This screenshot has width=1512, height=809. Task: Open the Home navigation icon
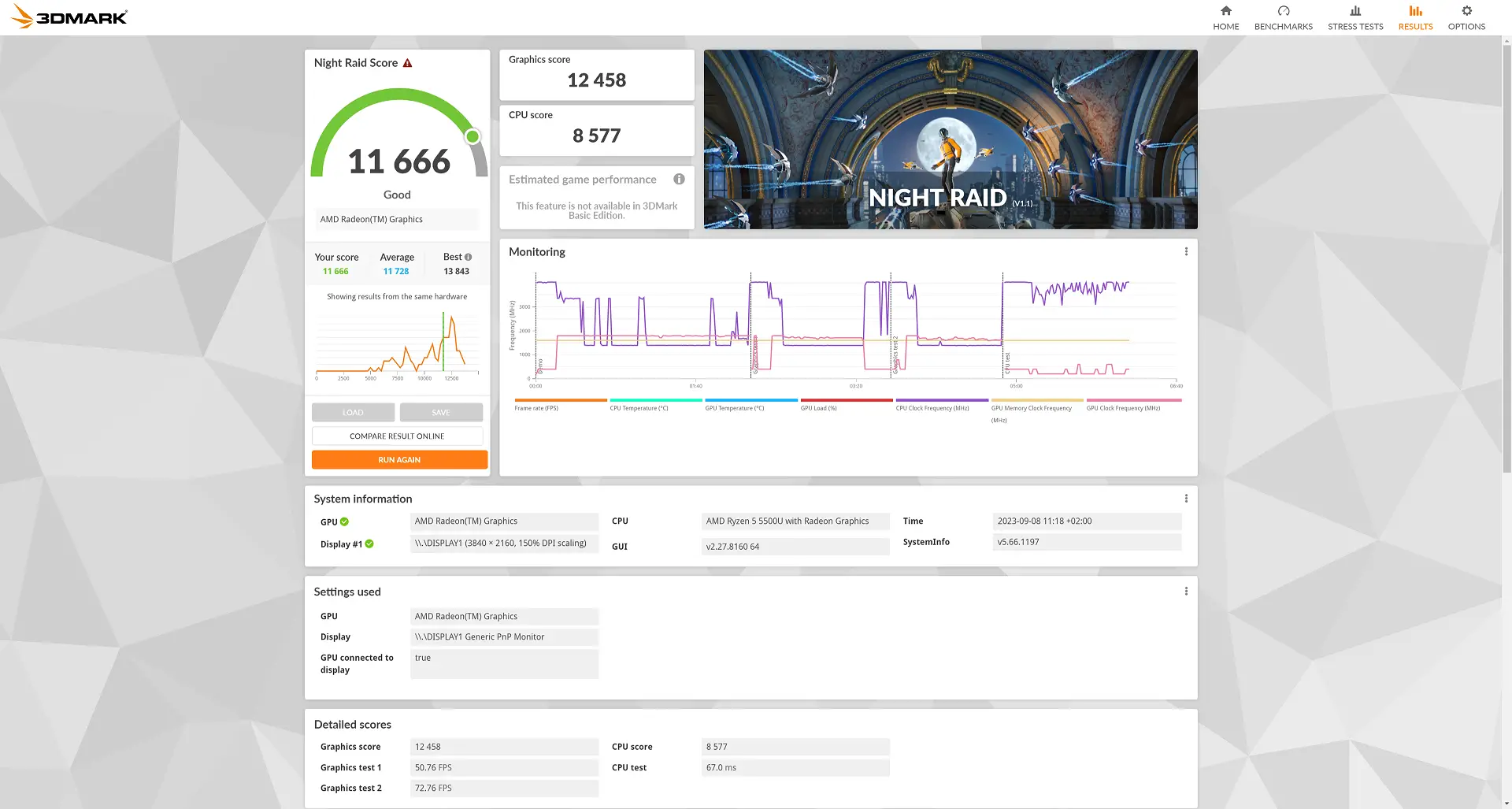pyautogui.click(x=1225, y=11)
